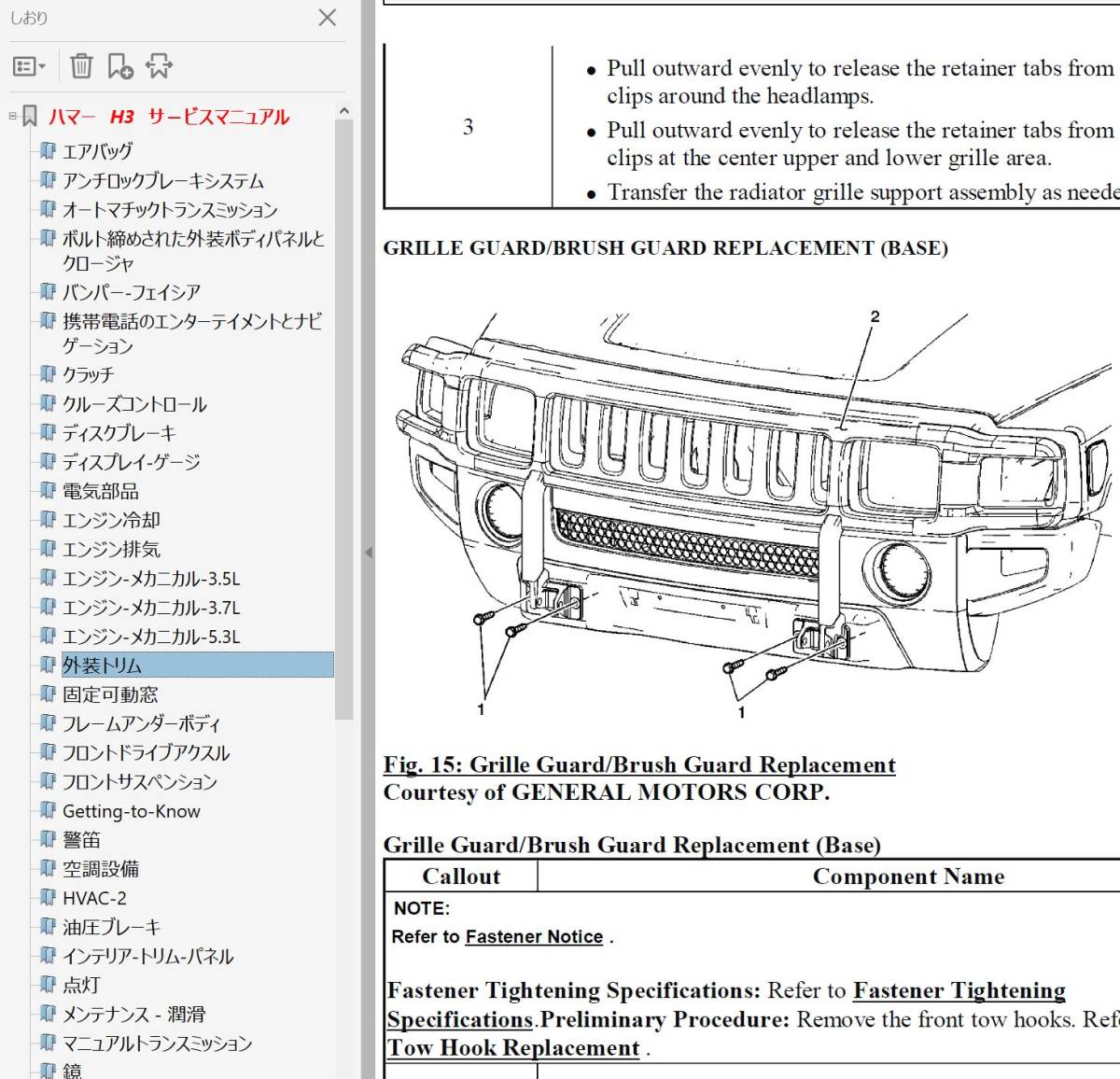Open the ディスプレイ-ゲージ bookmark

point(132,462)
